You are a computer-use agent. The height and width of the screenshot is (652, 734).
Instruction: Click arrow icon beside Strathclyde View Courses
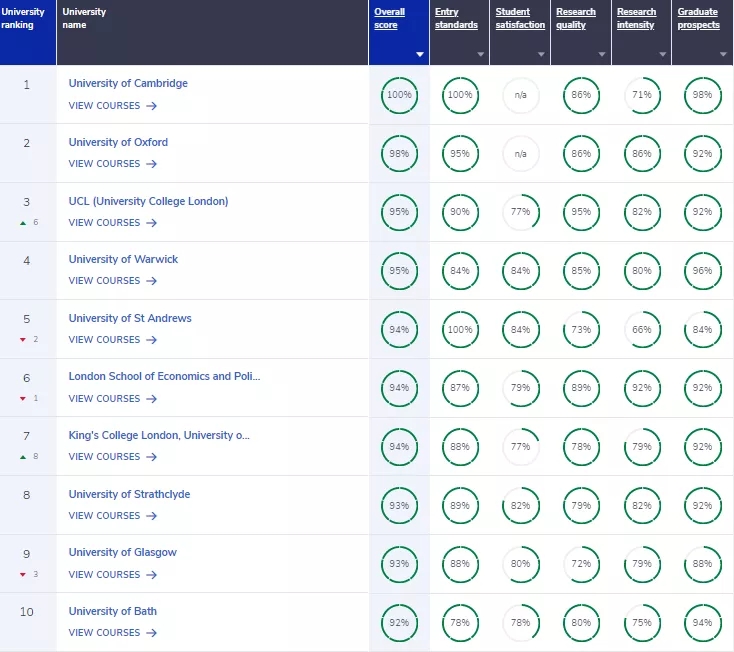click(x=151, y=516)
